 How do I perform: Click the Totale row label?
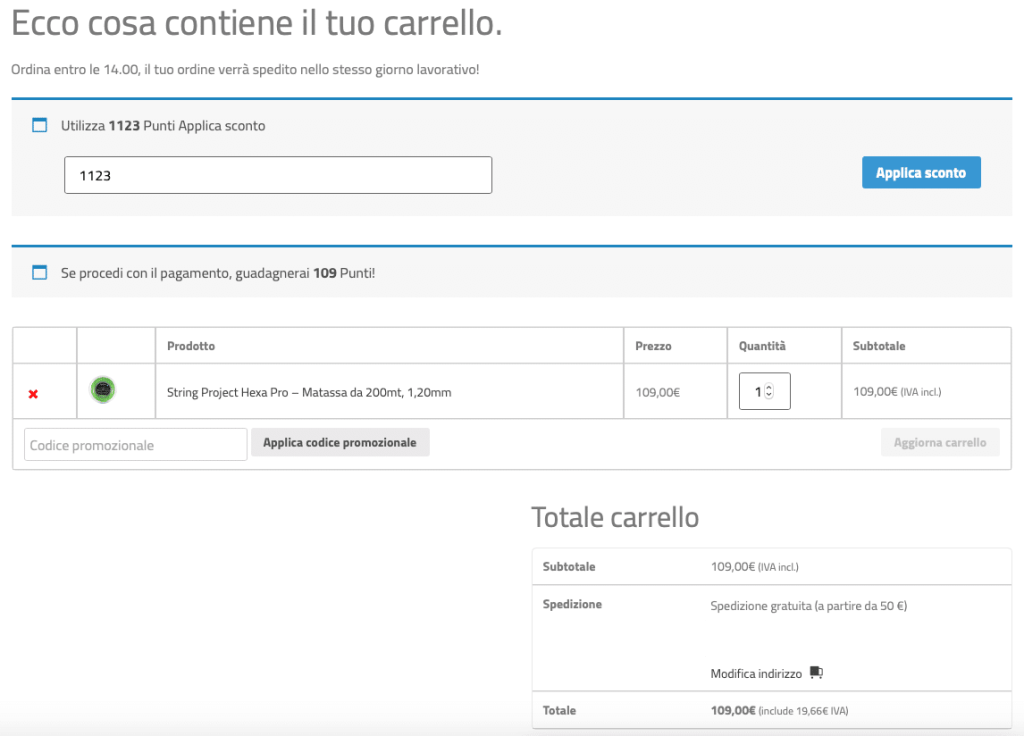pyautogui.click(x=559, y=711)
